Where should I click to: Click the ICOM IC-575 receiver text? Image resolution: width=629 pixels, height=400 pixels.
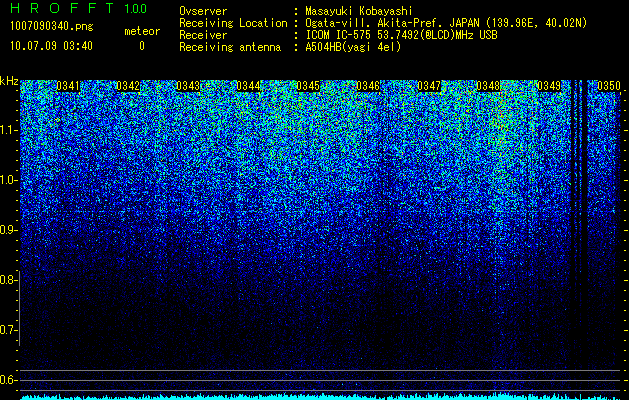(x=401, y=35)
